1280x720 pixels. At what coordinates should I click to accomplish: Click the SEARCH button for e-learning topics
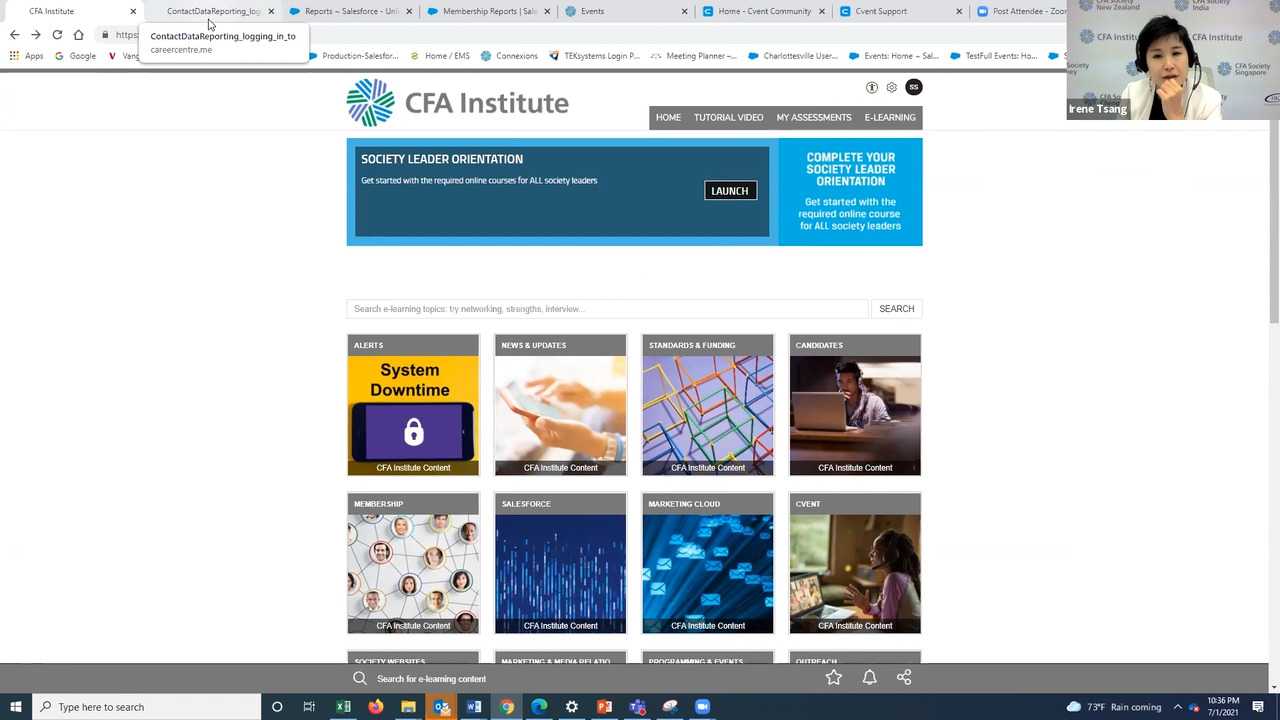point(897,309)
